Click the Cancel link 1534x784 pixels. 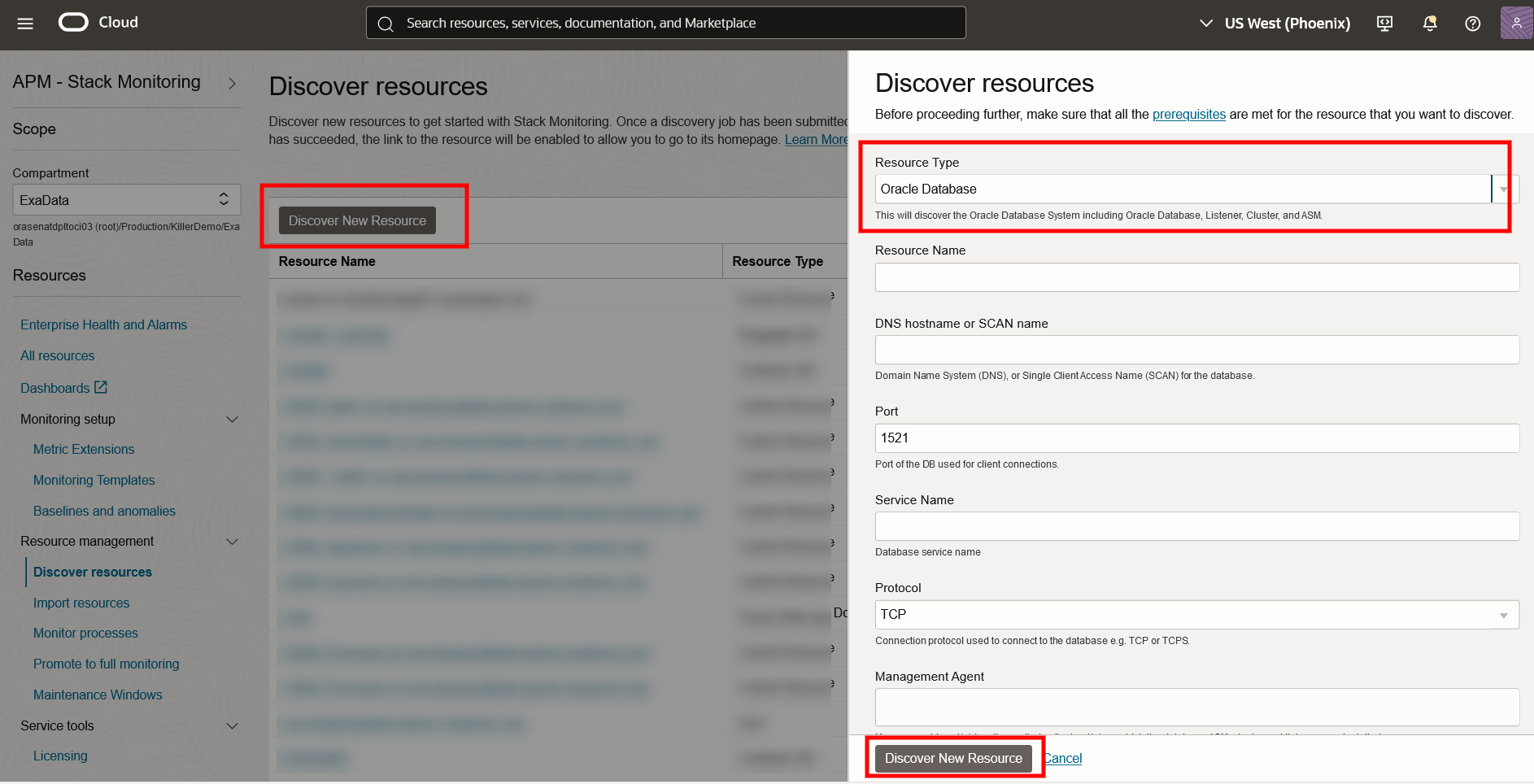(x=1062, y=758)
